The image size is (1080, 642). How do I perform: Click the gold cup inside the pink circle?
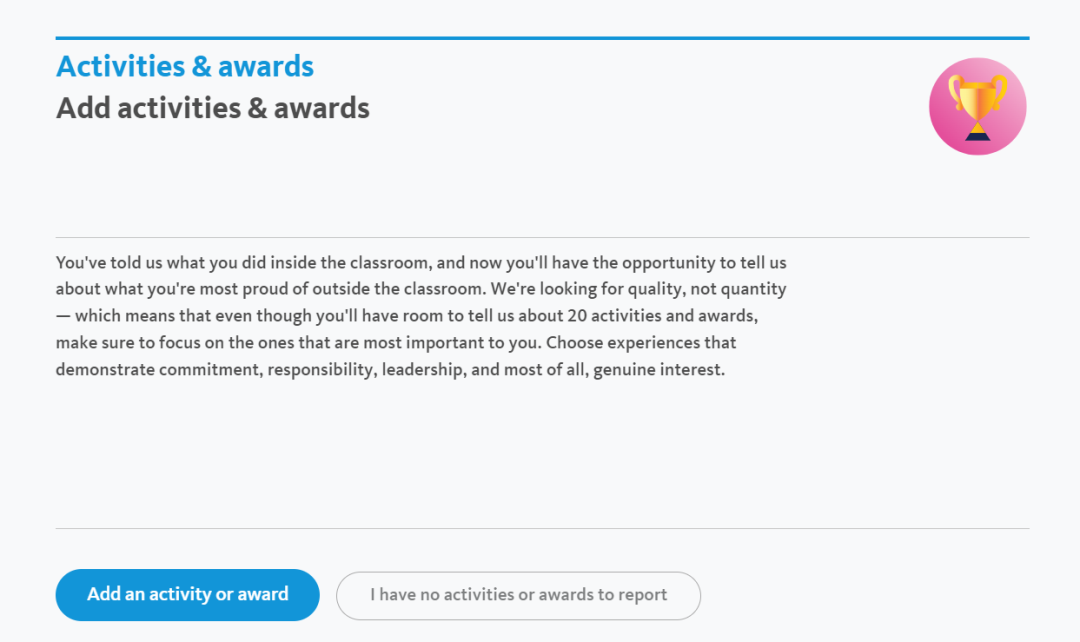click(x=977, y=98)
